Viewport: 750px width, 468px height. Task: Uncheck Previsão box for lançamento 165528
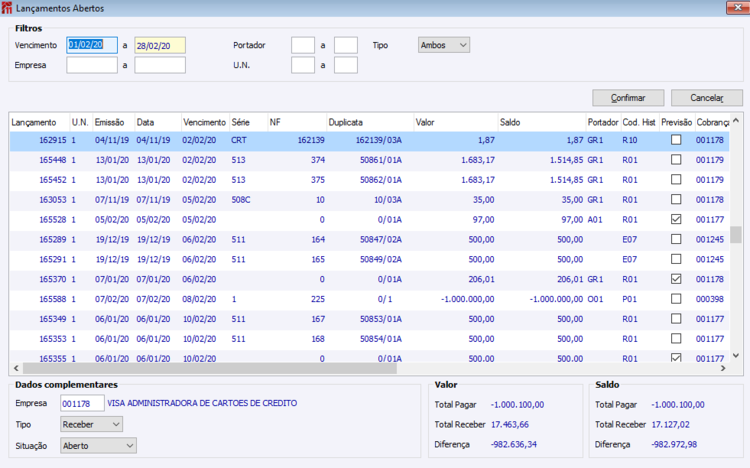tap(676, 219)
